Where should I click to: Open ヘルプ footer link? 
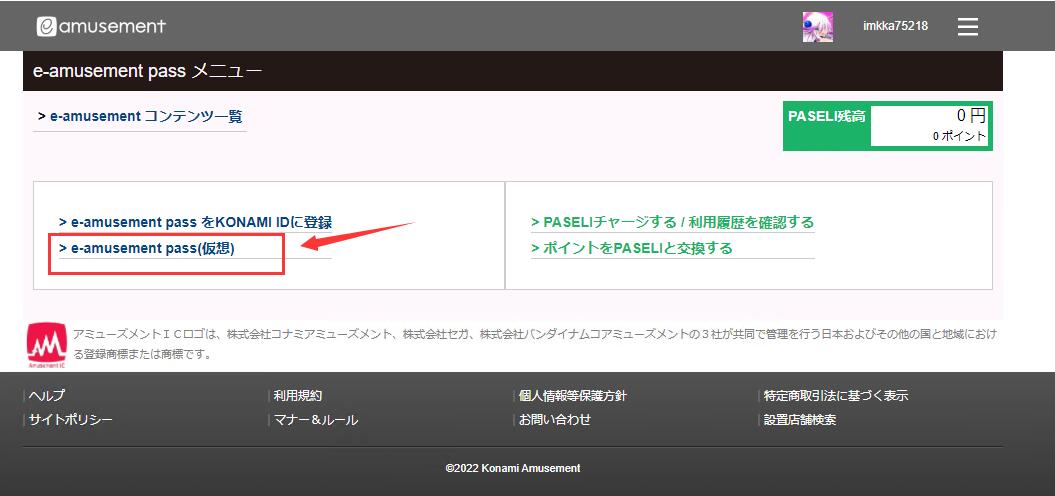47,396
